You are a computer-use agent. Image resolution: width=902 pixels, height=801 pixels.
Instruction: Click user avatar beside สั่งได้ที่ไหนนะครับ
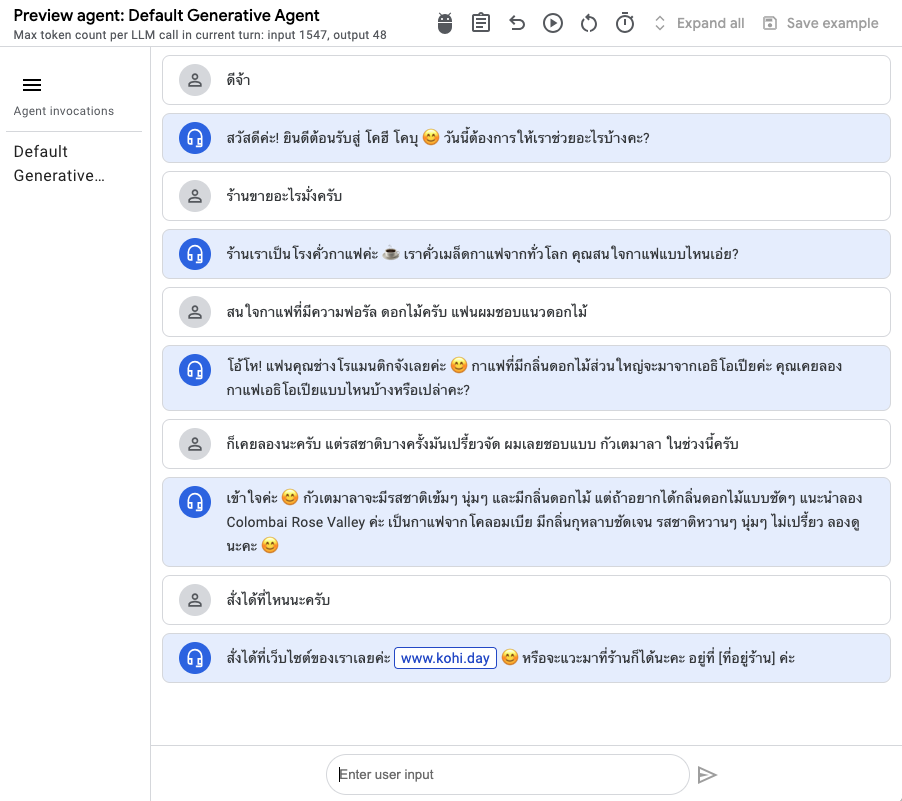(x=195, y=600)
